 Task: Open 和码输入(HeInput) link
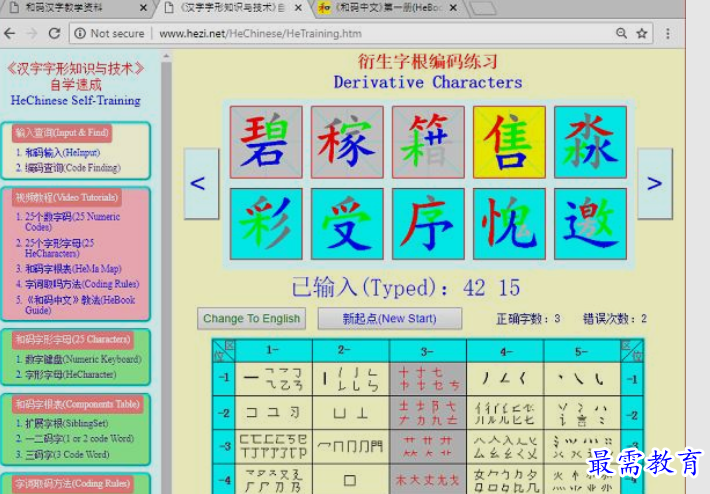tap(62, 153)
